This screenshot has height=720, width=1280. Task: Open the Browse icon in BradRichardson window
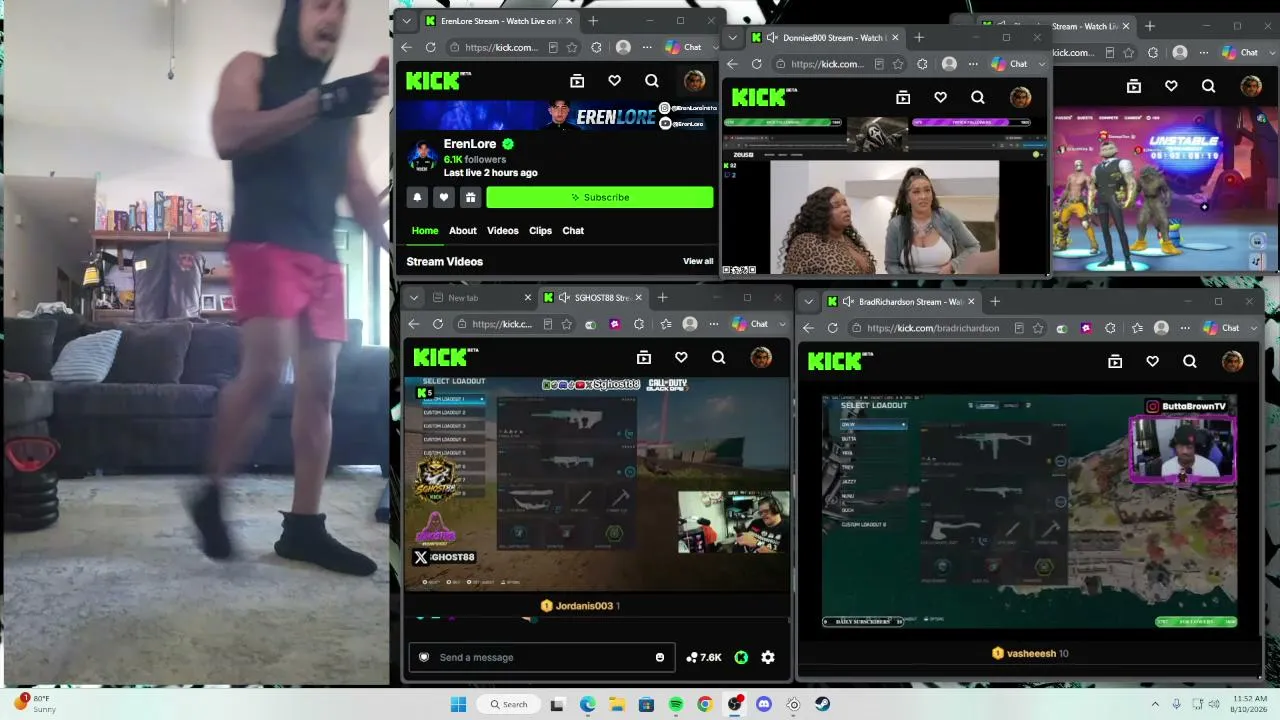1115,361
